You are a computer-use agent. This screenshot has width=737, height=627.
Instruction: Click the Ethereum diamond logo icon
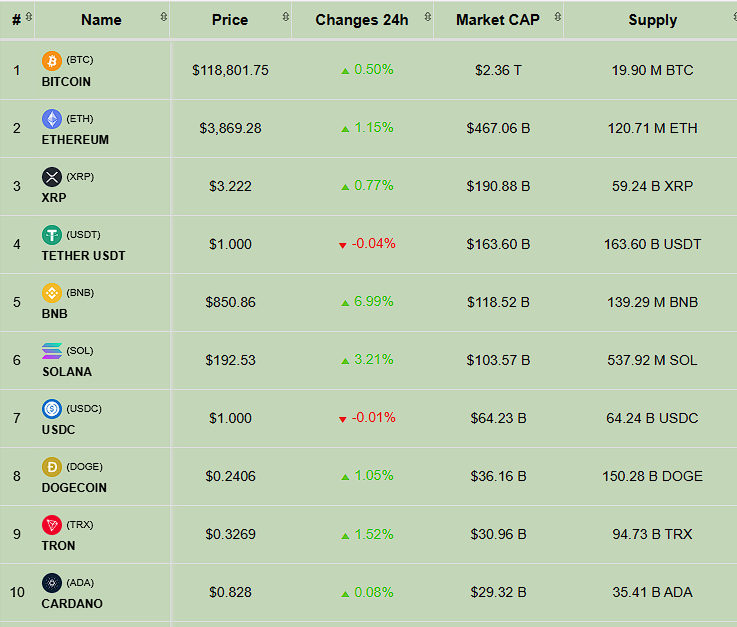52,119
